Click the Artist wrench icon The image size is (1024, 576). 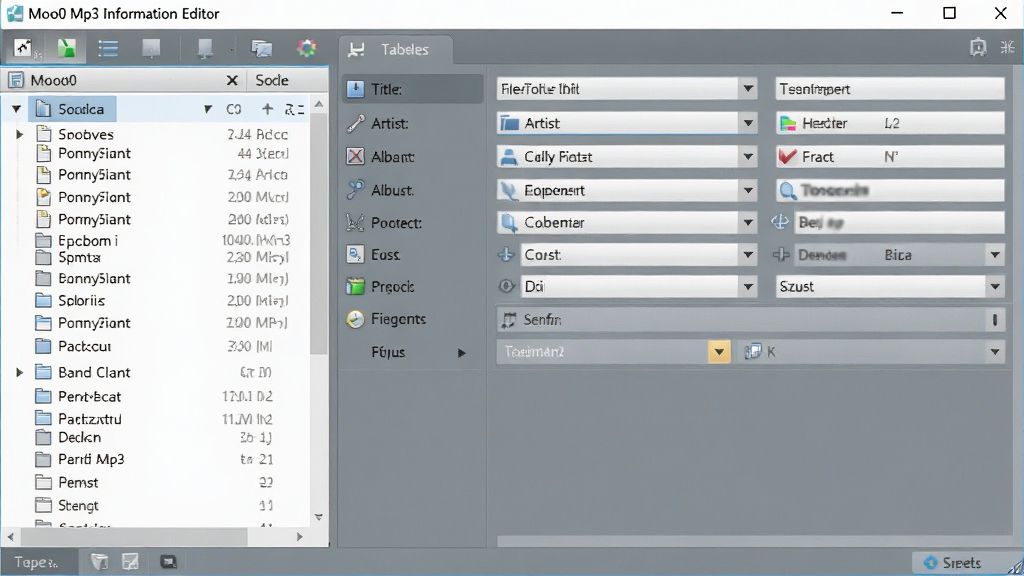pyautogui.click(x=355, y=123)
